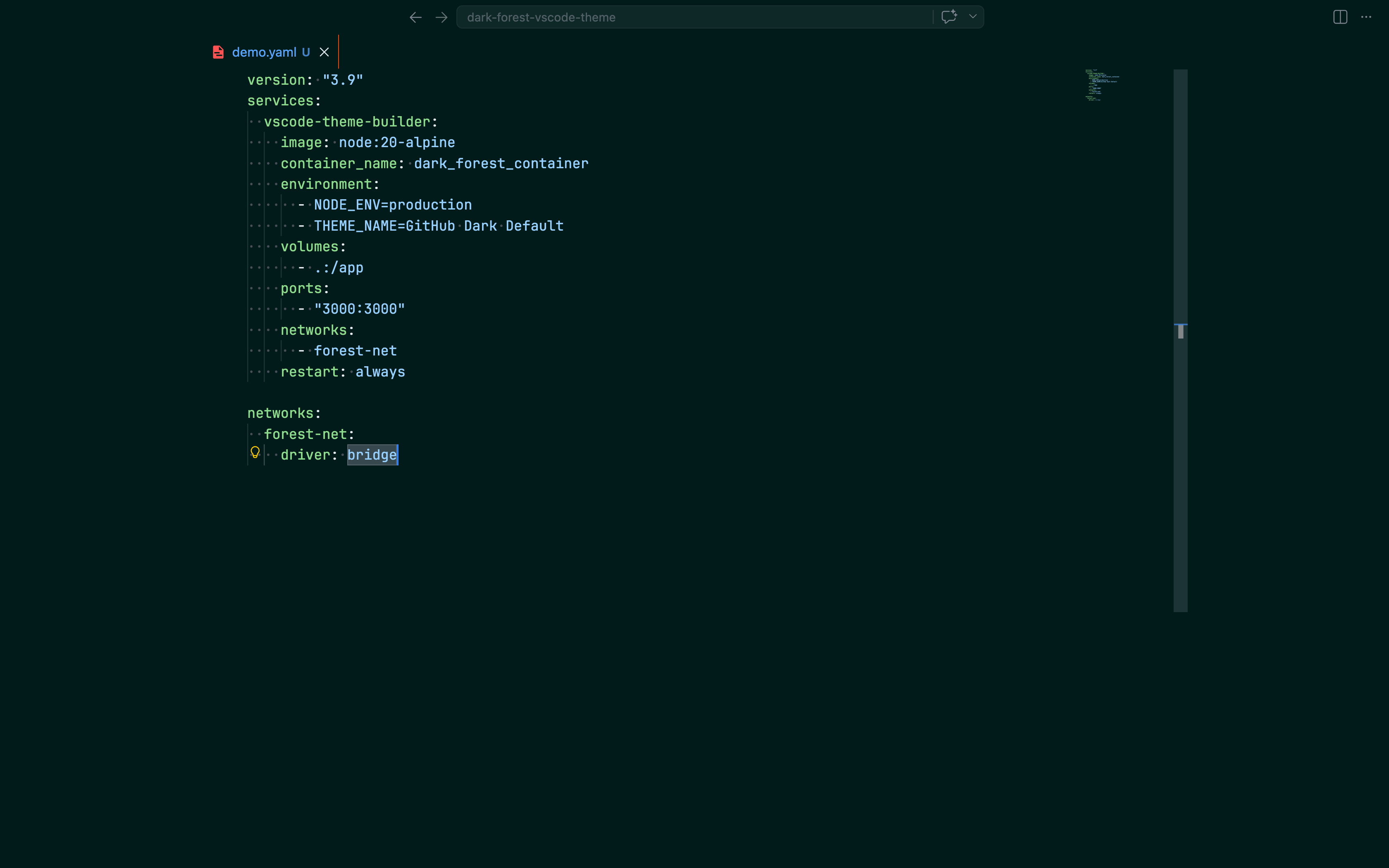Image resolution: width=1389 pixels, height=868 pixels.
Task: Open the chat sparkle icon
Action: [x=949, y=17]
